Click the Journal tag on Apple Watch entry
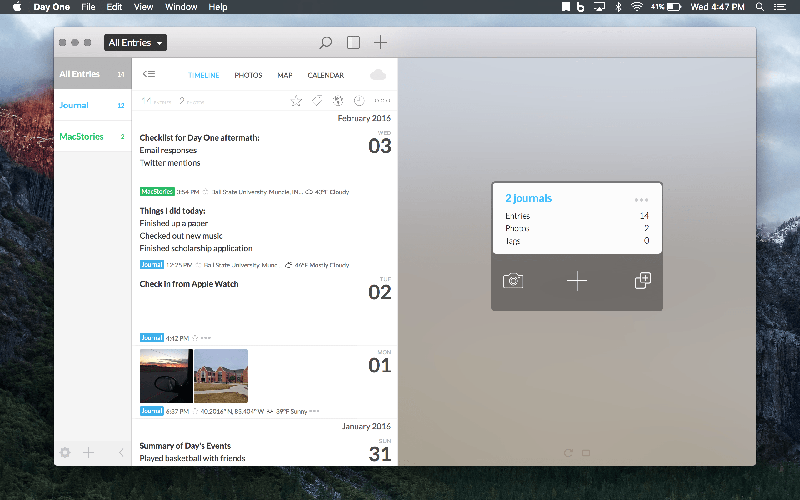800x500 pixels. pyautogui.click(x=152, y=338)
